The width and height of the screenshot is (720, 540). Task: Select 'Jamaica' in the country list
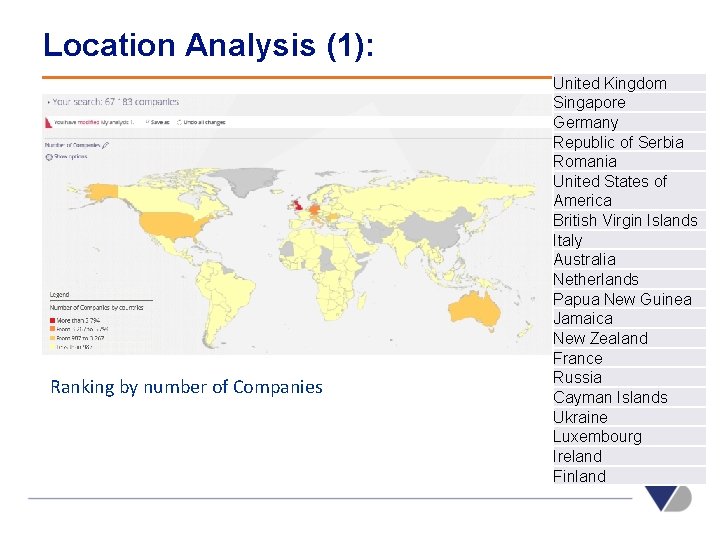click(x=629, y=318)
